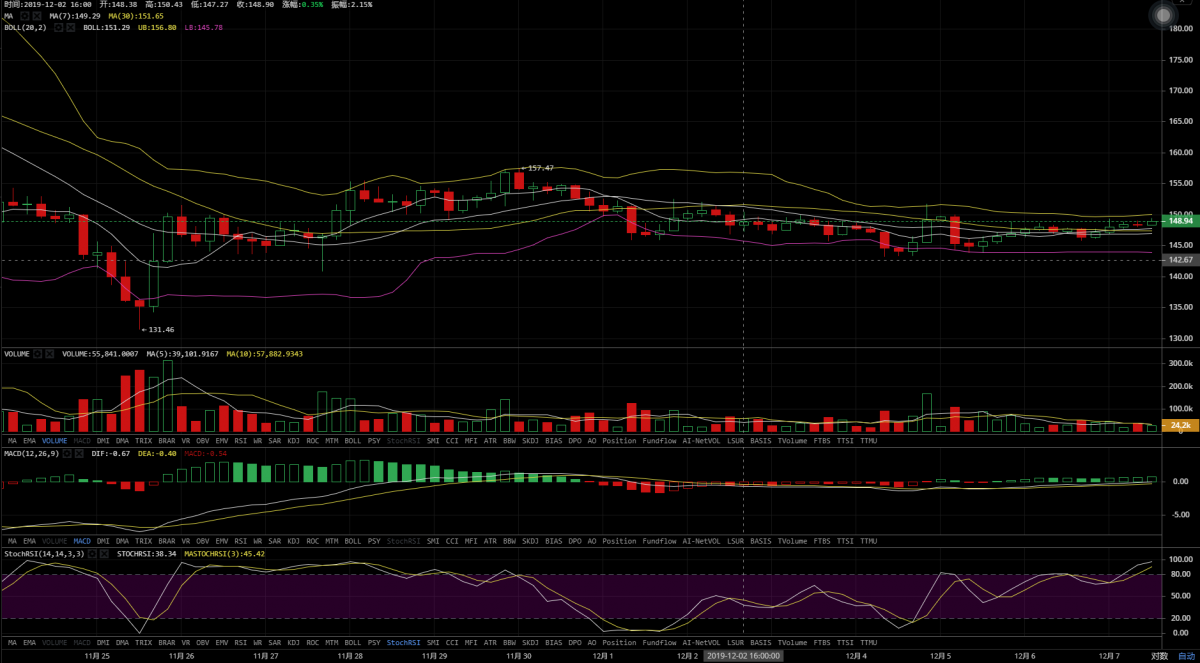The width and height of the screenshot is (1200, 663).
Task: Select RSI tab in the MACD panel row
Action: [x=240, y=540]
